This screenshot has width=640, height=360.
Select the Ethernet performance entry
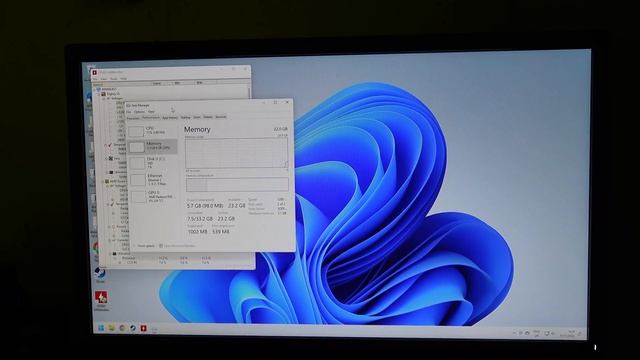click(152, 180)
